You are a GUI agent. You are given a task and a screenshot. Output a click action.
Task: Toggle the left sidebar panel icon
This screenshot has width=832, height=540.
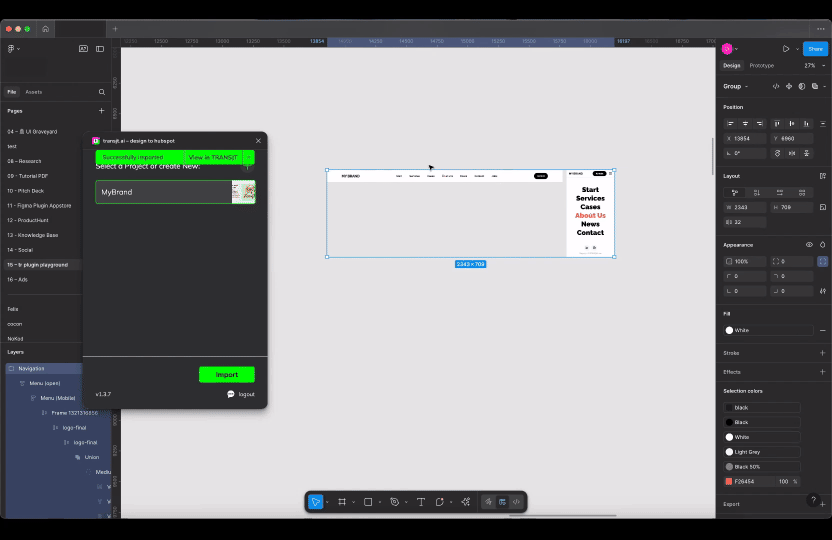pyautogui.click(x=100, y=49)
